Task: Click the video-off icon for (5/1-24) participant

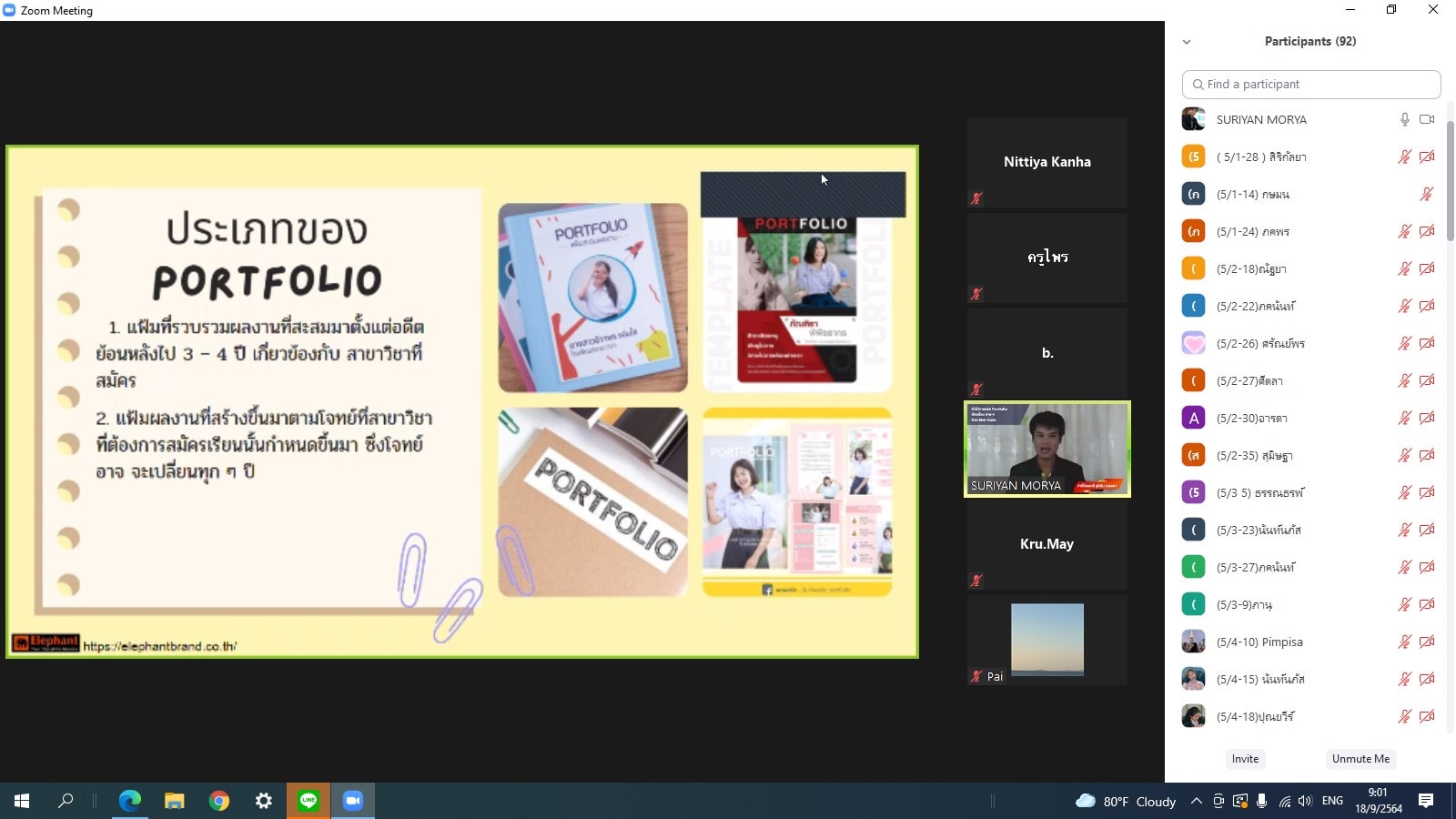Action: 1427,231
